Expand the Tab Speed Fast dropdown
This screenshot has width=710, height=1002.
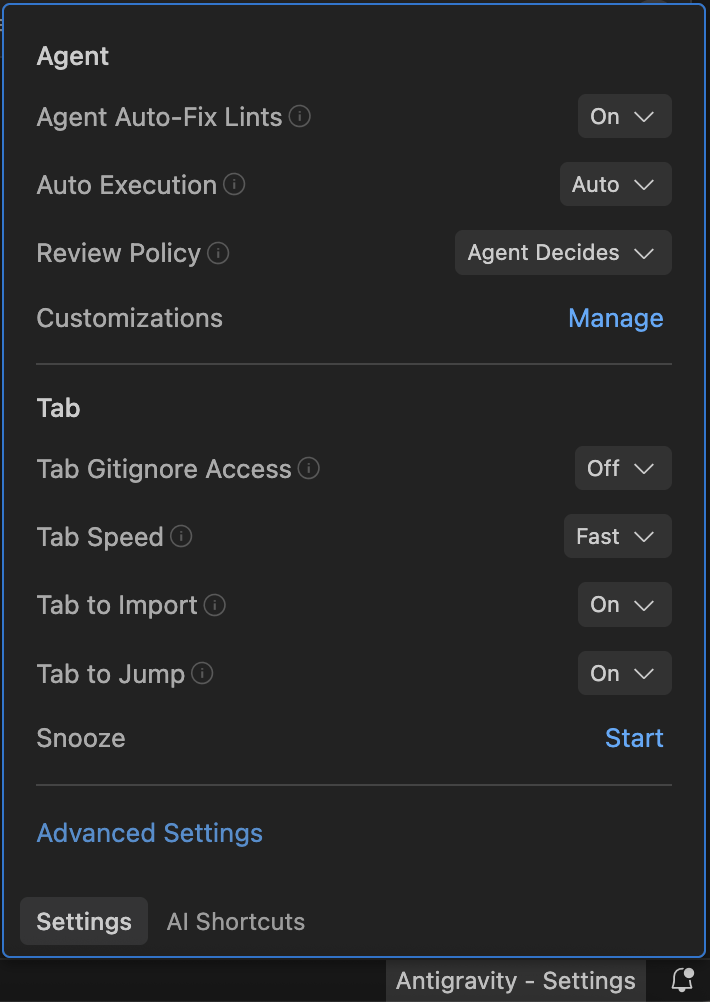click(617, 537)
